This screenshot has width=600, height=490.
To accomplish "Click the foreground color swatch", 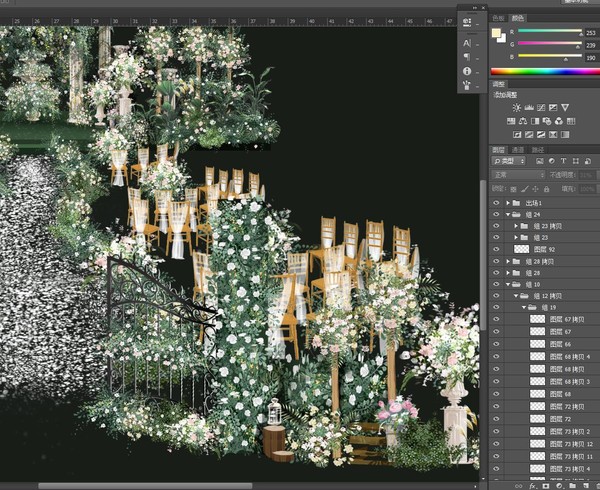I will click(x=497, y=33).
